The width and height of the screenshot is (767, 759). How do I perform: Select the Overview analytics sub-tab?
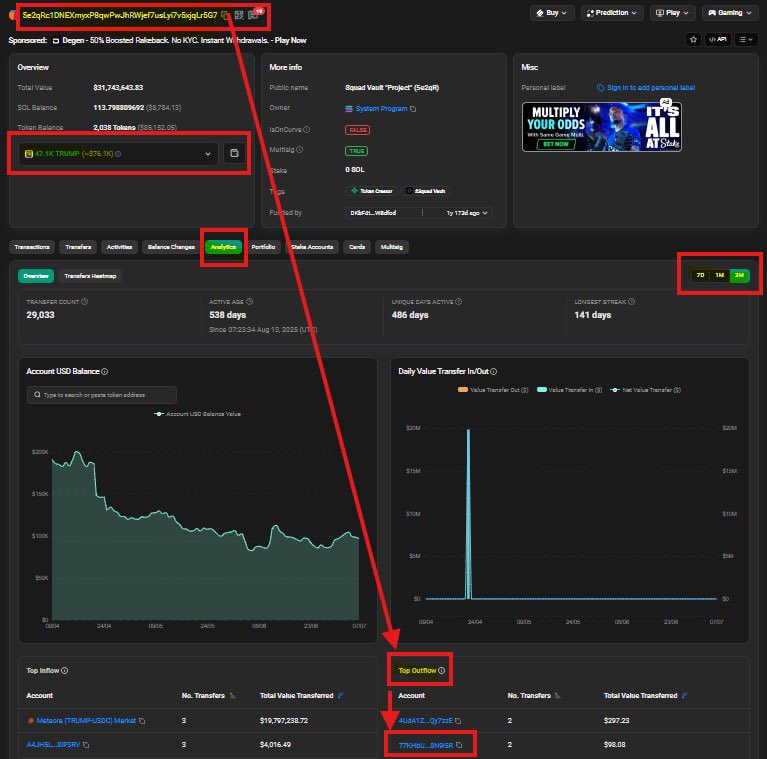pos(36,276)
